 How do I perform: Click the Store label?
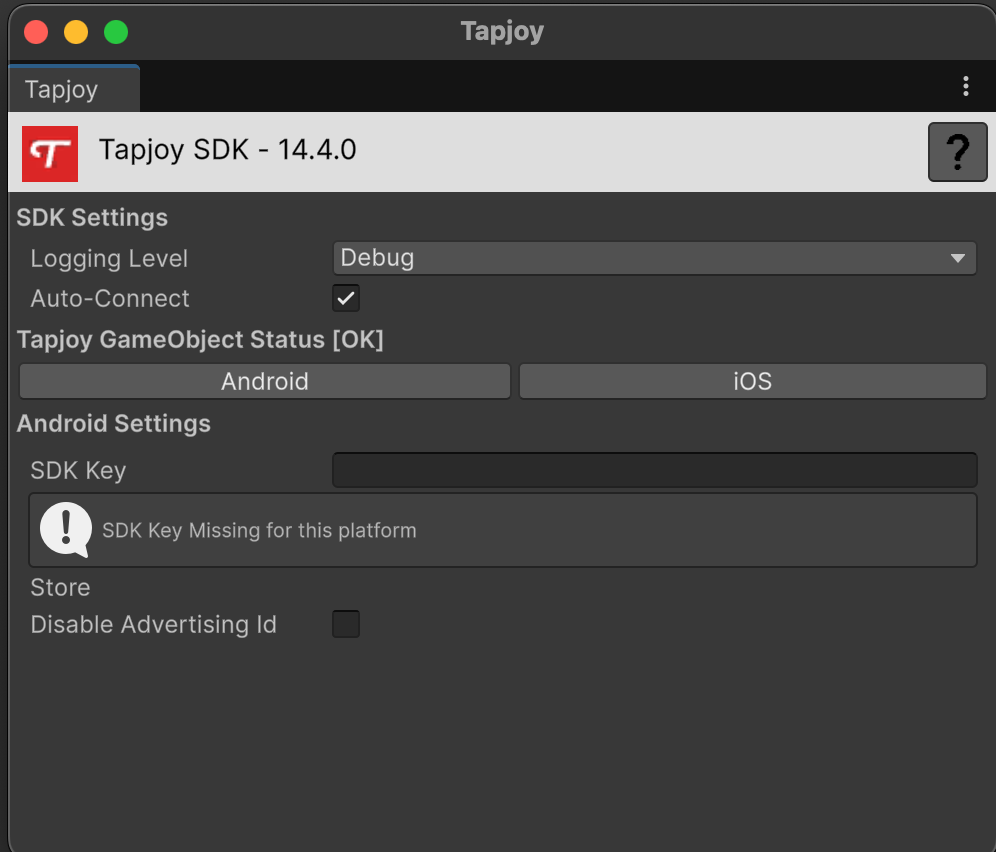click(60, 588)
